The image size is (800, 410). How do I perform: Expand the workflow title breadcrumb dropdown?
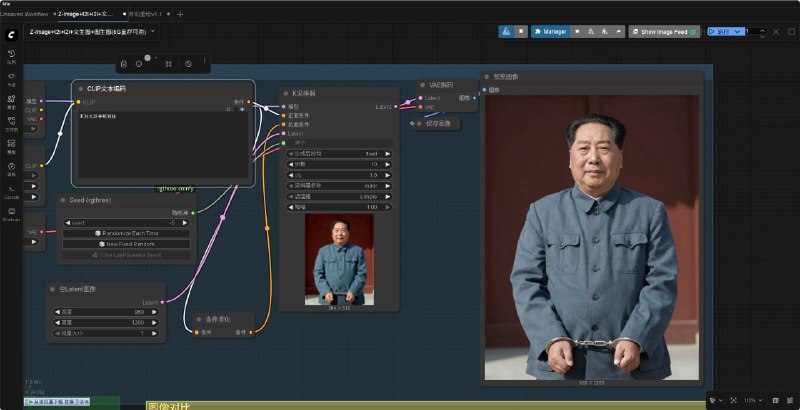pos(153,32)
